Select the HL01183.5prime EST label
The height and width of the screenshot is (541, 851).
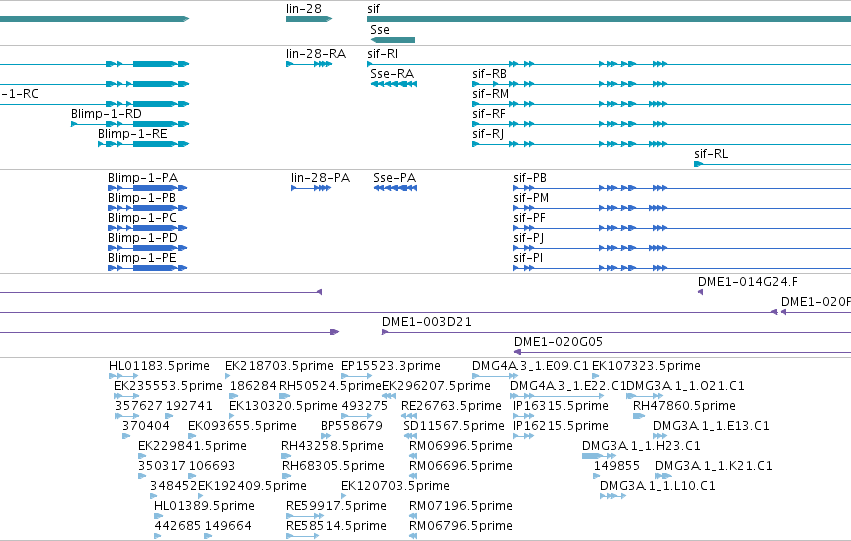coord(160,366)
